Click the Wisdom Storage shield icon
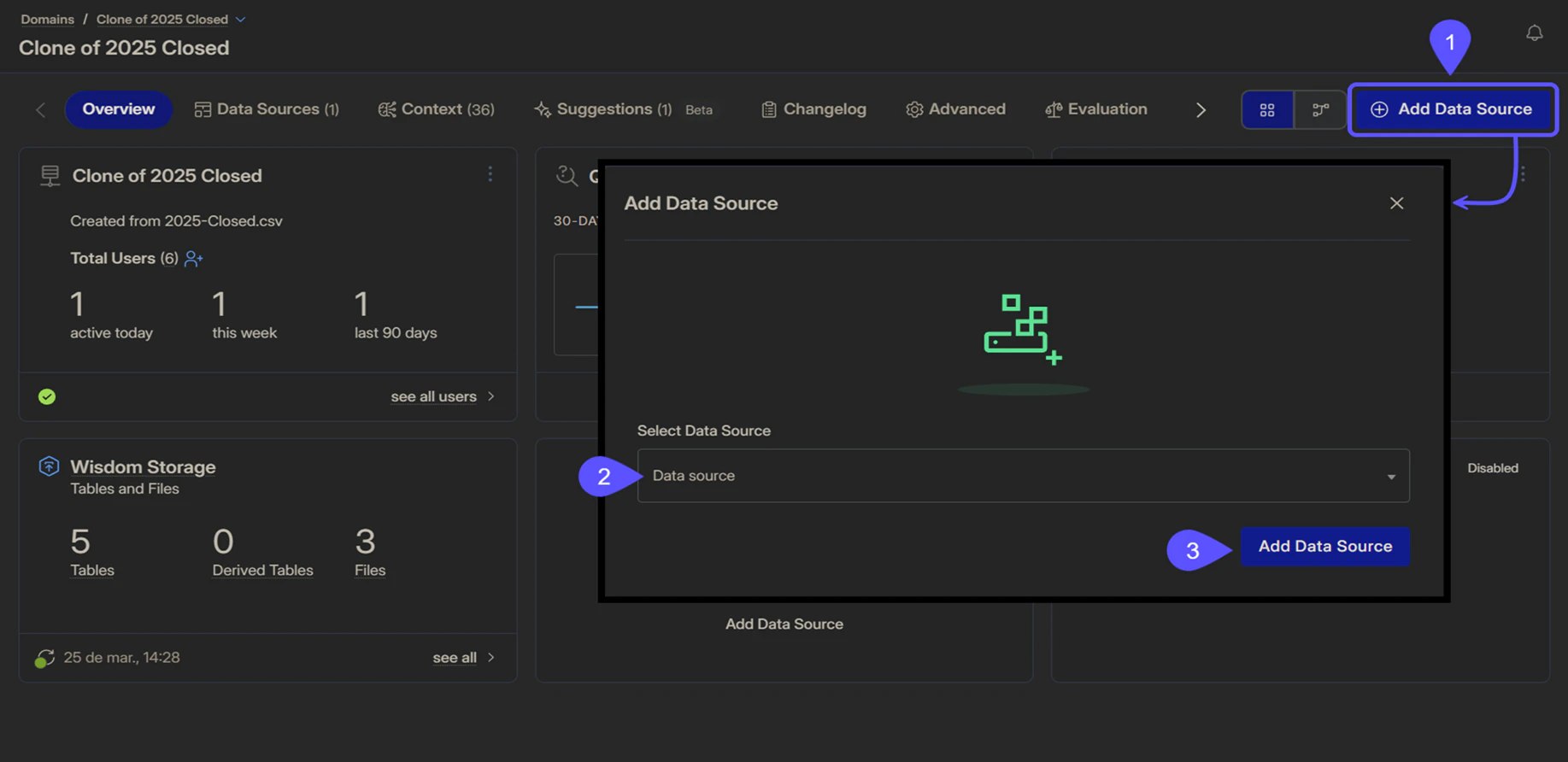Image resolution: width=1568 pixels, height=762 pixels. [49, 466]
